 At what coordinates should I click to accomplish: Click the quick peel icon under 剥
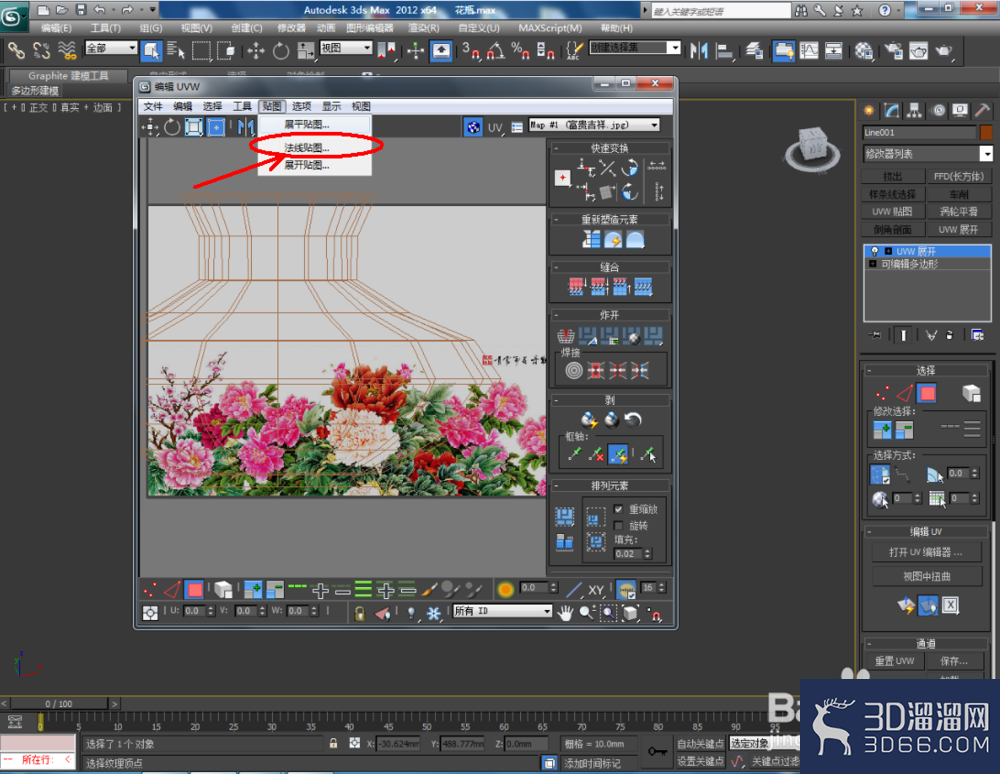coord(589,420)
